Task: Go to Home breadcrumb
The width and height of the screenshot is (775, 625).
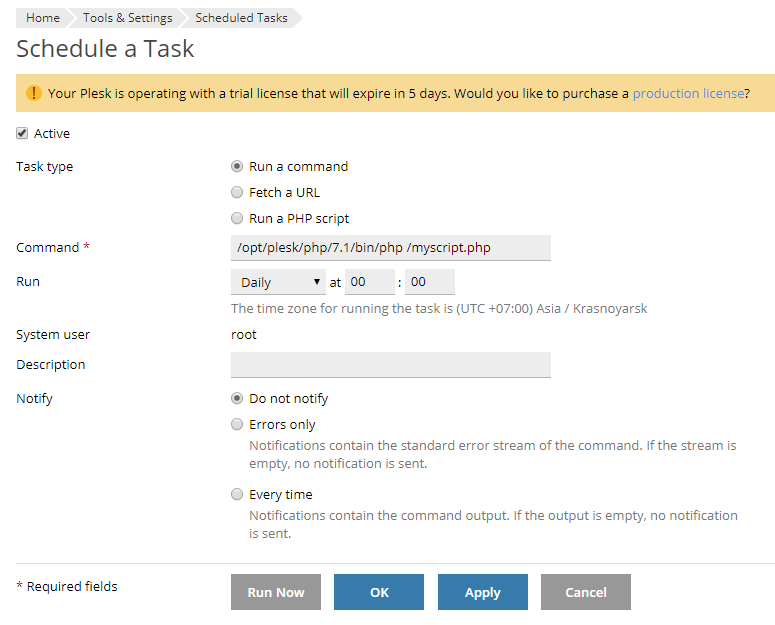Action: coord(42,18)
